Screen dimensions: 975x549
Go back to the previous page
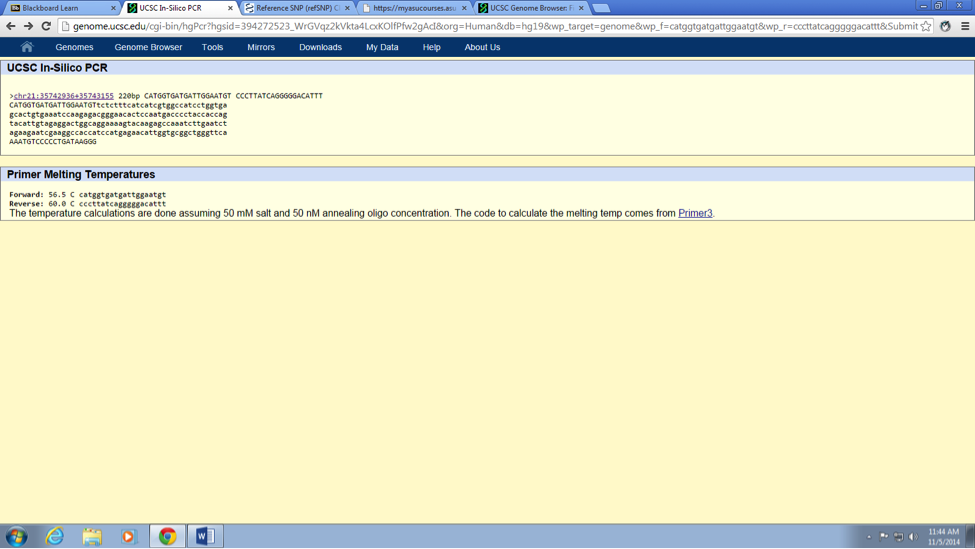click(11, 26)
